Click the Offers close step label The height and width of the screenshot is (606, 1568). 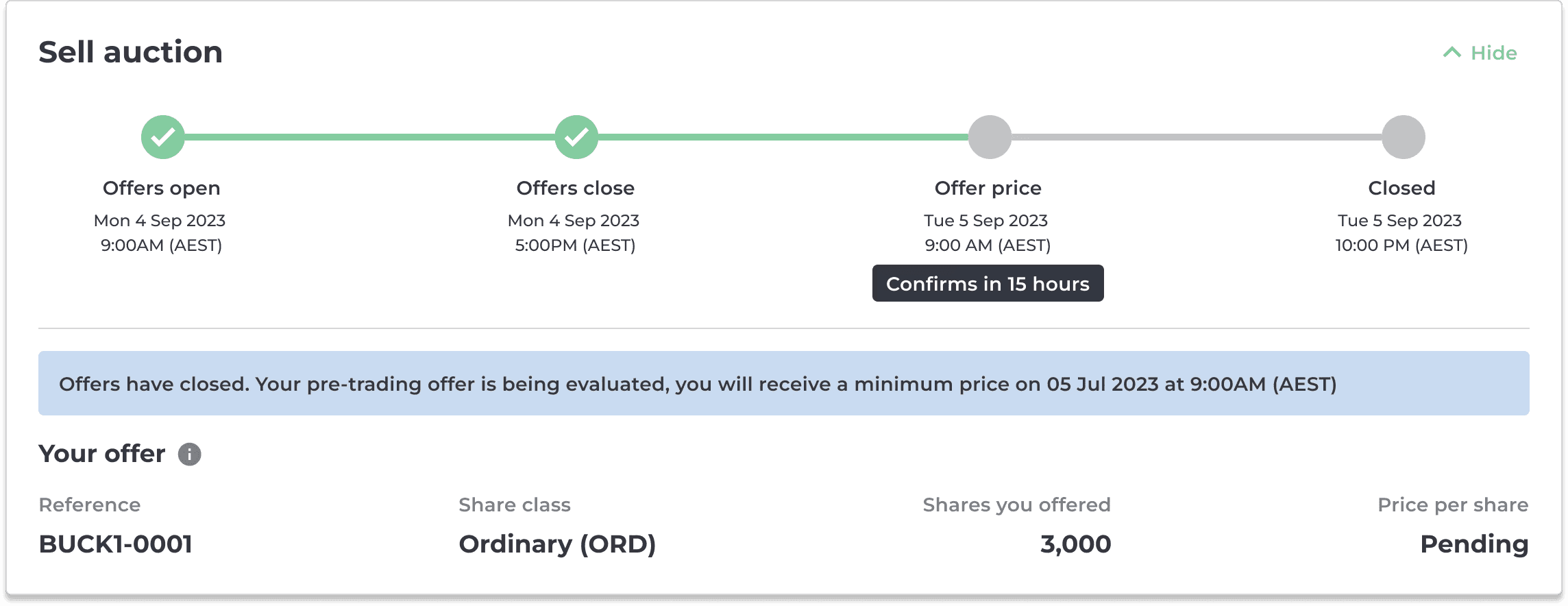tap(576, 188)
